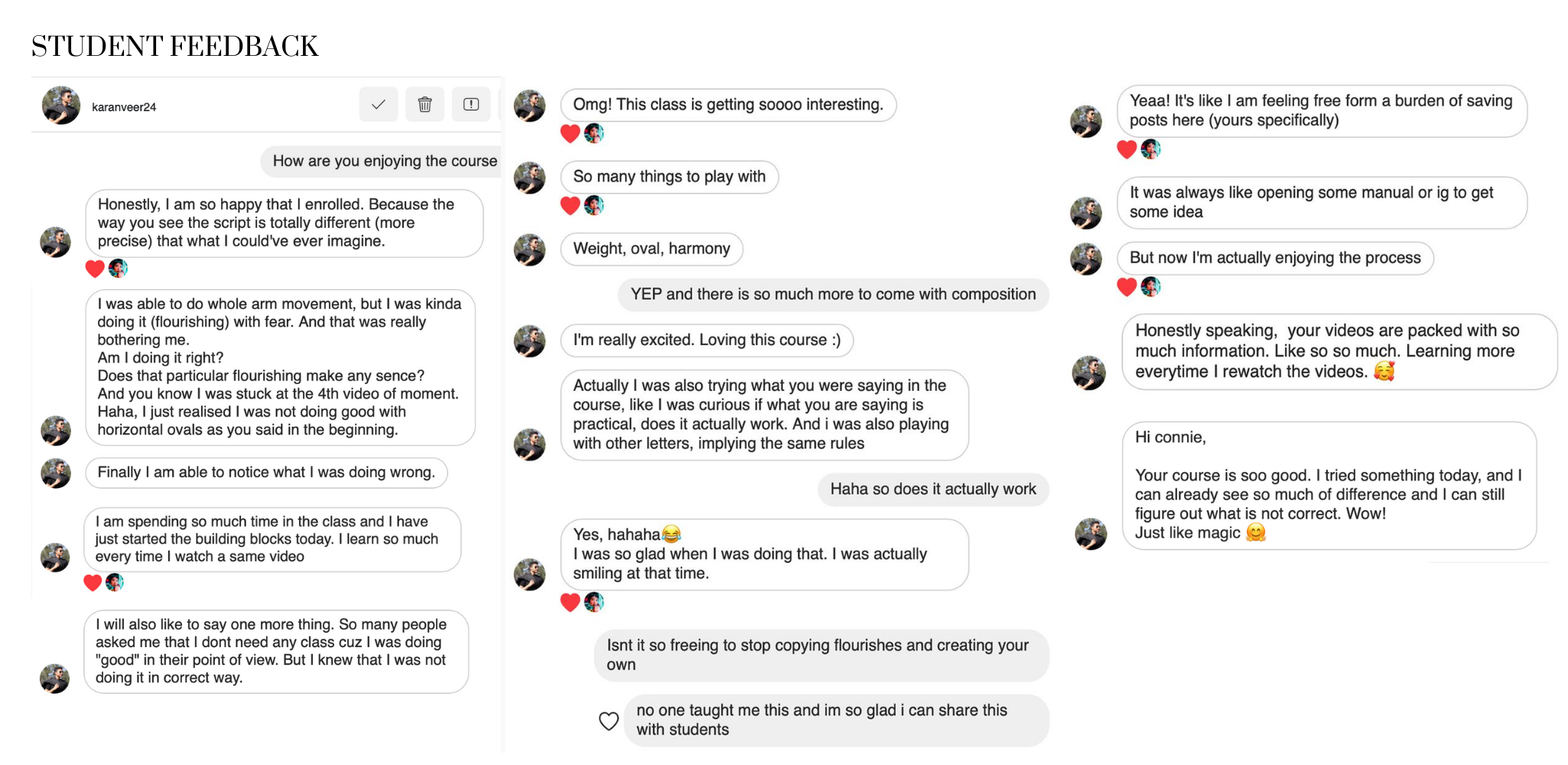Image resolution: width=1568 pixels, height=765 pixels.
Task: Click red heart under 'Yeaa! It's like' message
Action: coord(1127,149)
